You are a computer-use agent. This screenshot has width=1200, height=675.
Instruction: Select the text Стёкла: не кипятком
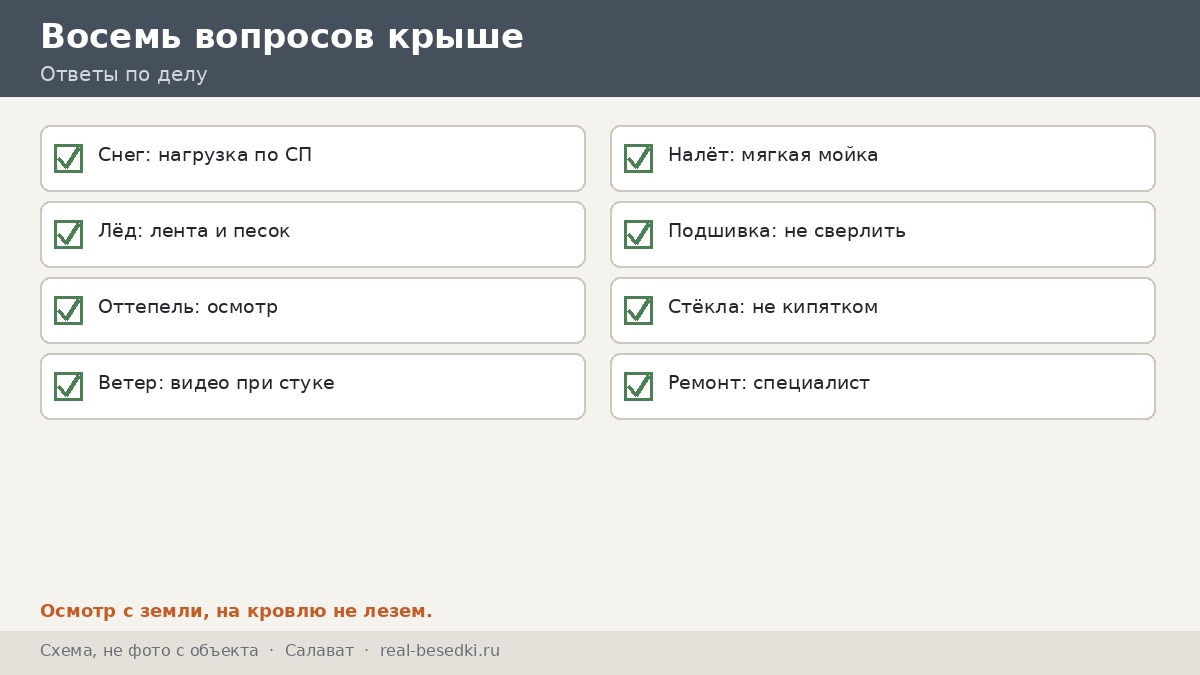[773, 307]
